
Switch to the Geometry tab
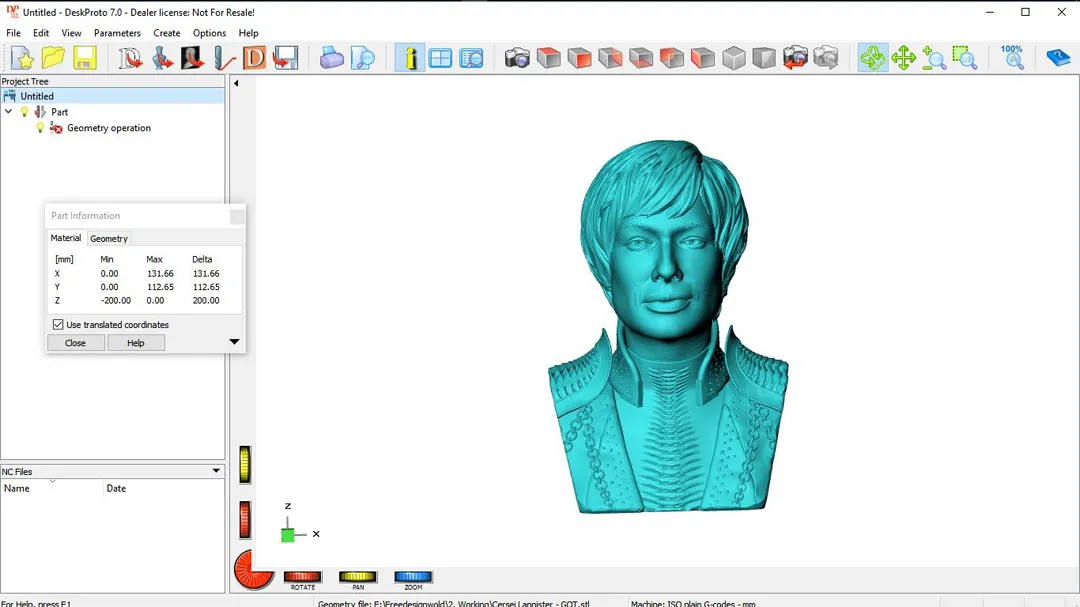tap(109, 238)
